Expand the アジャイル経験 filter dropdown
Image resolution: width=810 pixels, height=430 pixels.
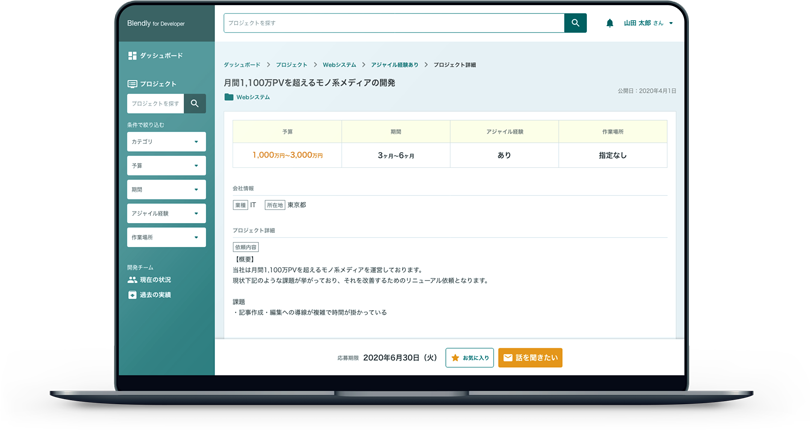[x=166, y=213]
